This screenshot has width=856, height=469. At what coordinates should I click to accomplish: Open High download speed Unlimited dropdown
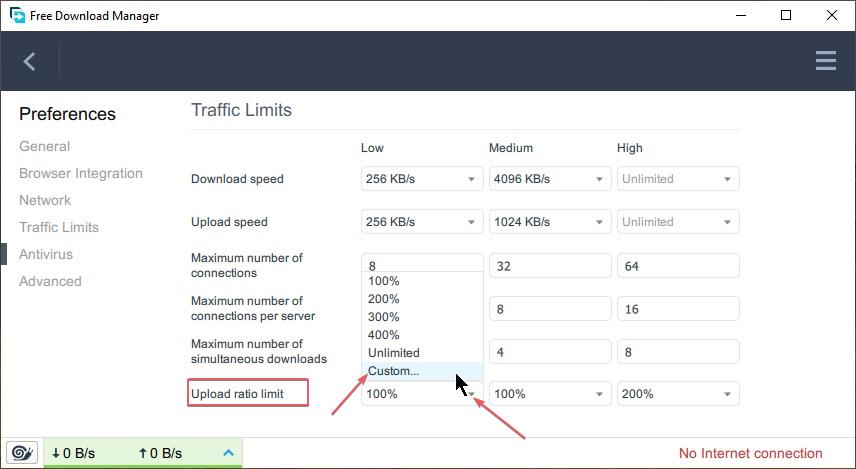678,179
